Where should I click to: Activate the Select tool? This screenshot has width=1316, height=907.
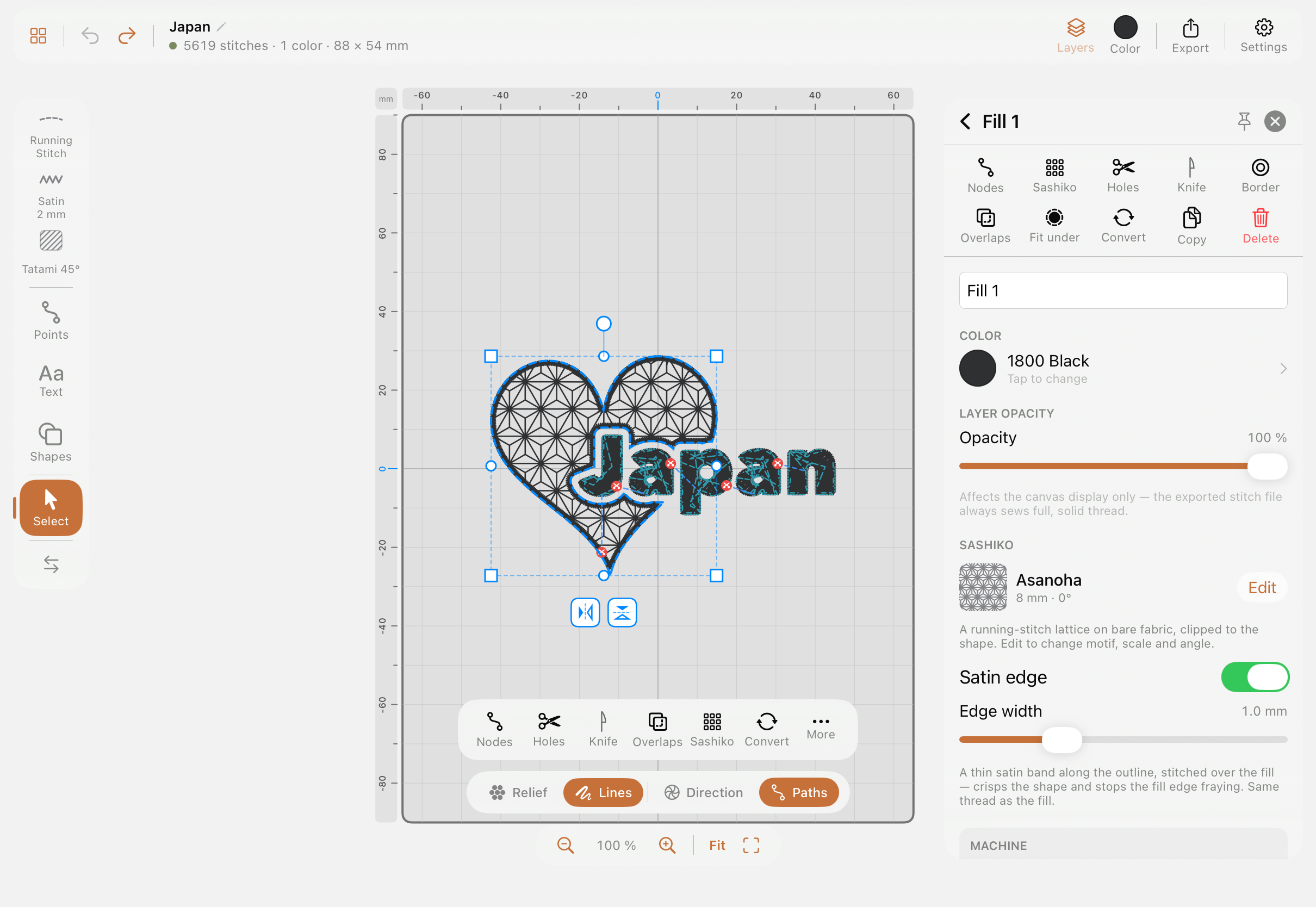point(51,507)
